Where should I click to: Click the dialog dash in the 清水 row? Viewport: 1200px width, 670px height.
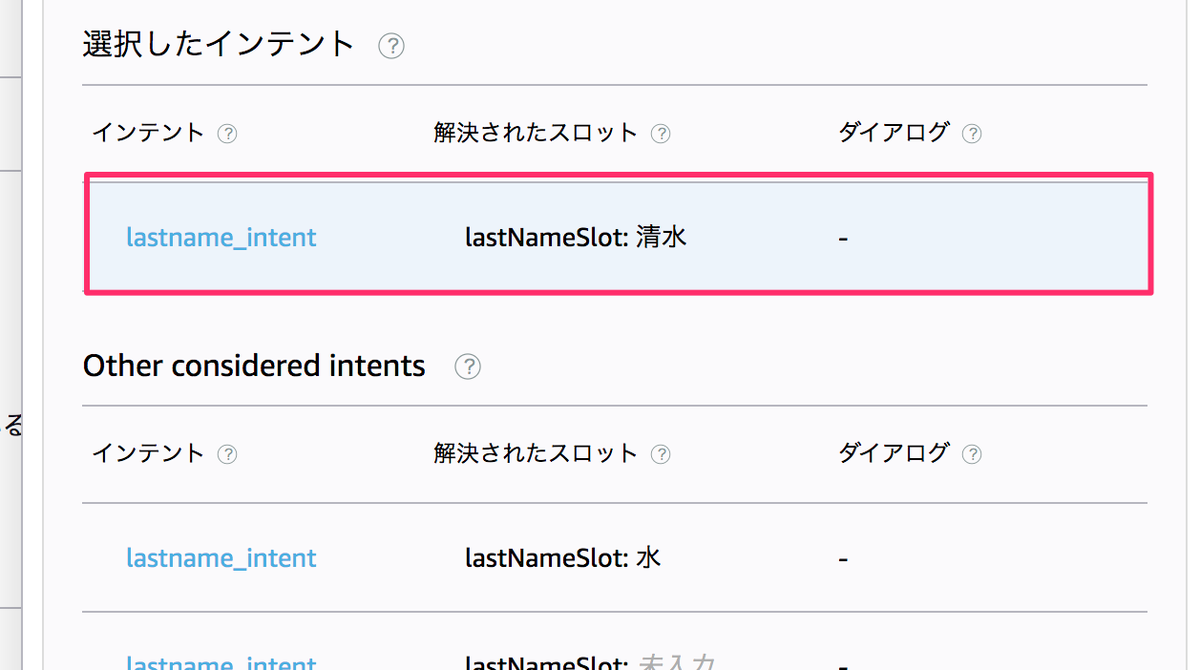[x=844, y=239]
